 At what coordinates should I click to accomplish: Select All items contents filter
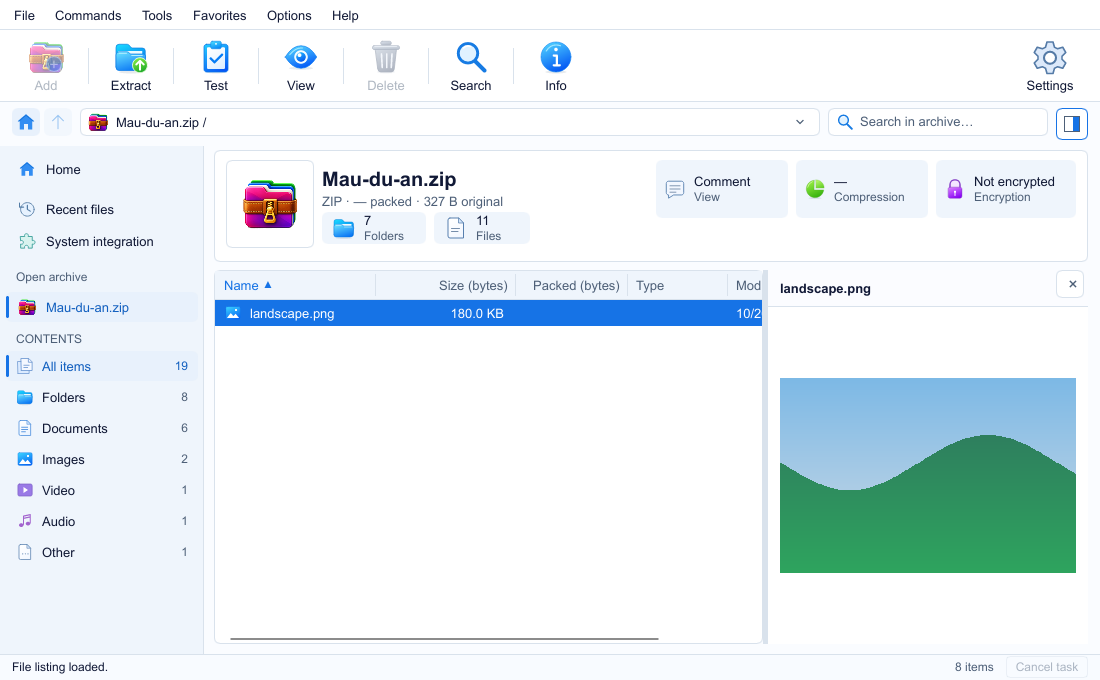pos(102,366)
